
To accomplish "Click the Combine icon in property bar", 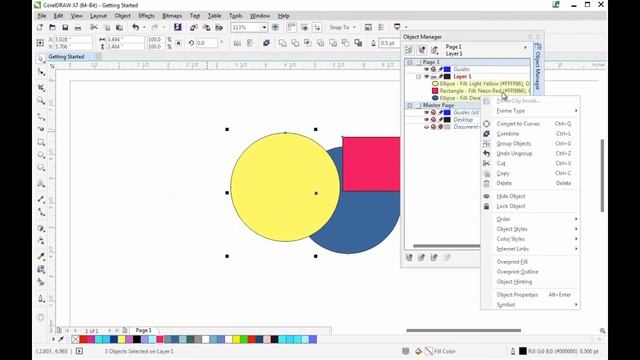I will pos(266,43).
